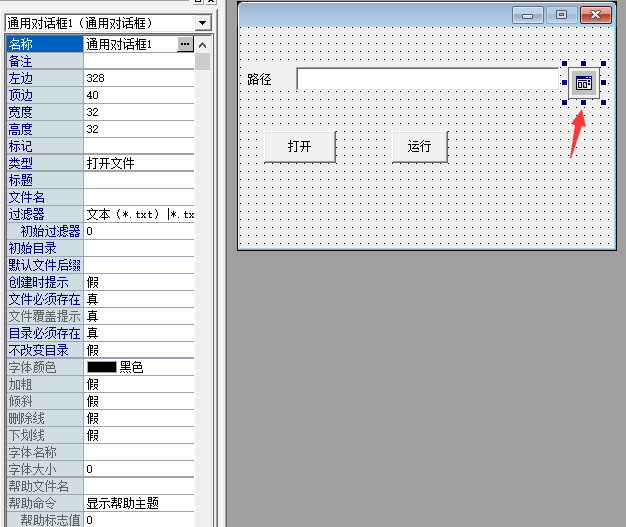The height and width of the screenshot is (527, 626).
Task: Click the panel float icon beside close
Action: click(197, 4)
